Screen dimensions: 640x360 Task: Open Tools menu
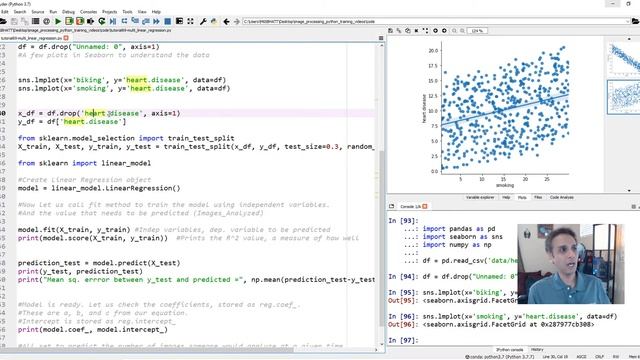pyautogui.click(x=127, y=12)
